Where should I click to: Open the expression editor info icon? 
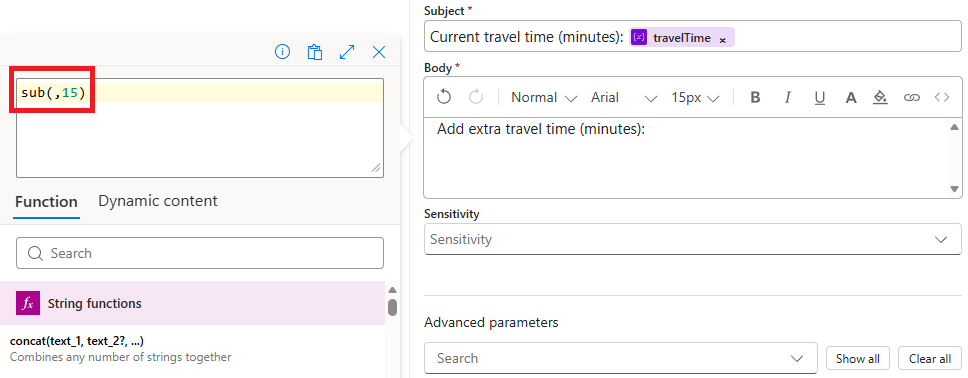tap(282, 52)
